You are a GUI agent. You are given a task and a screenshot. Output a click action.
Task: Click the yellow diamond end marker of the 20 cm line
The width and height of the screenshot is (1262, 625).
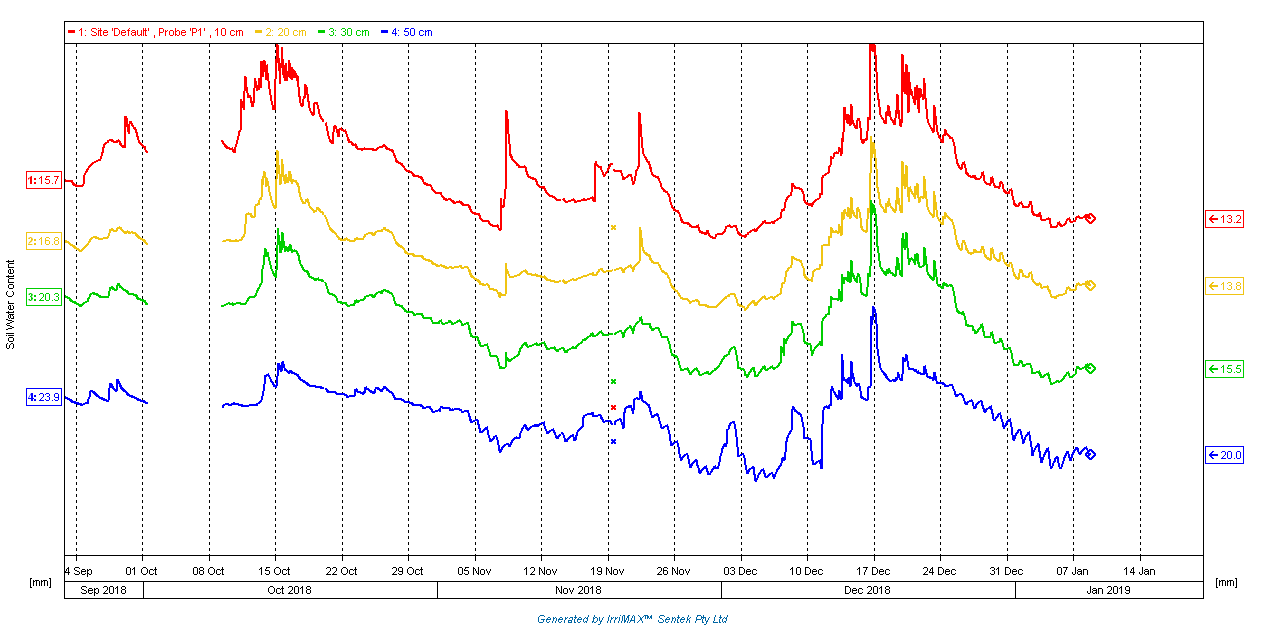coord(1091,286)
